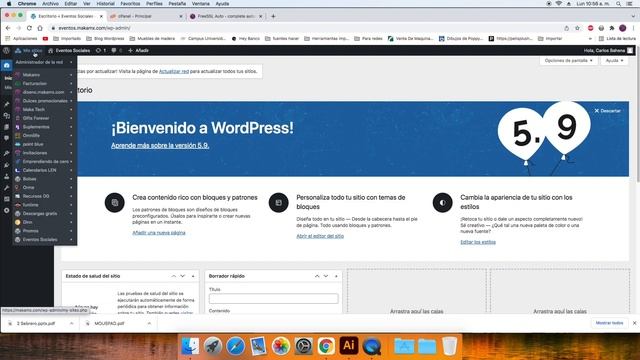Open the Historial menu in macOS bar
The image size is (640, 360).
(105, 4)
